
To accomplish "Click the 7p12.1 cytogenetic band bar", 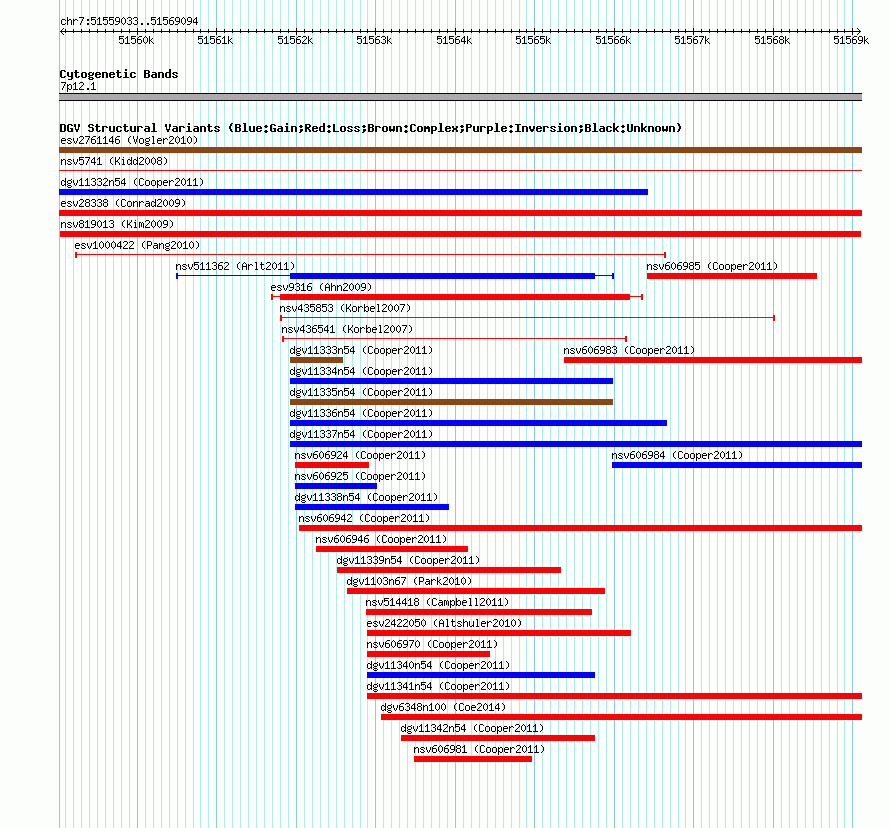I will pyautogui.click(x=460, y=97).
